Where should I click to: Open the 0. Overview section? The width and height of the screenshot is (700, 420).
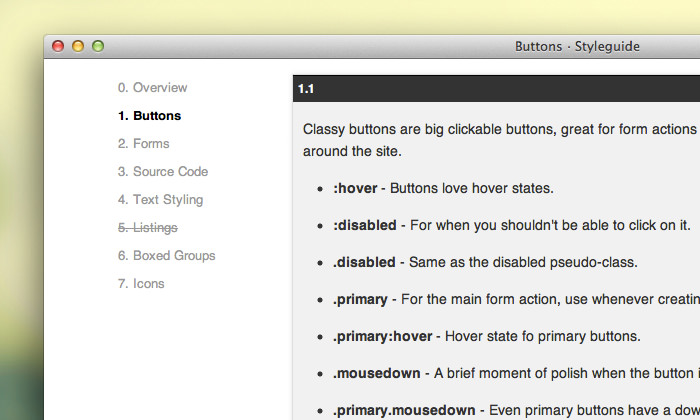(152, 87)
